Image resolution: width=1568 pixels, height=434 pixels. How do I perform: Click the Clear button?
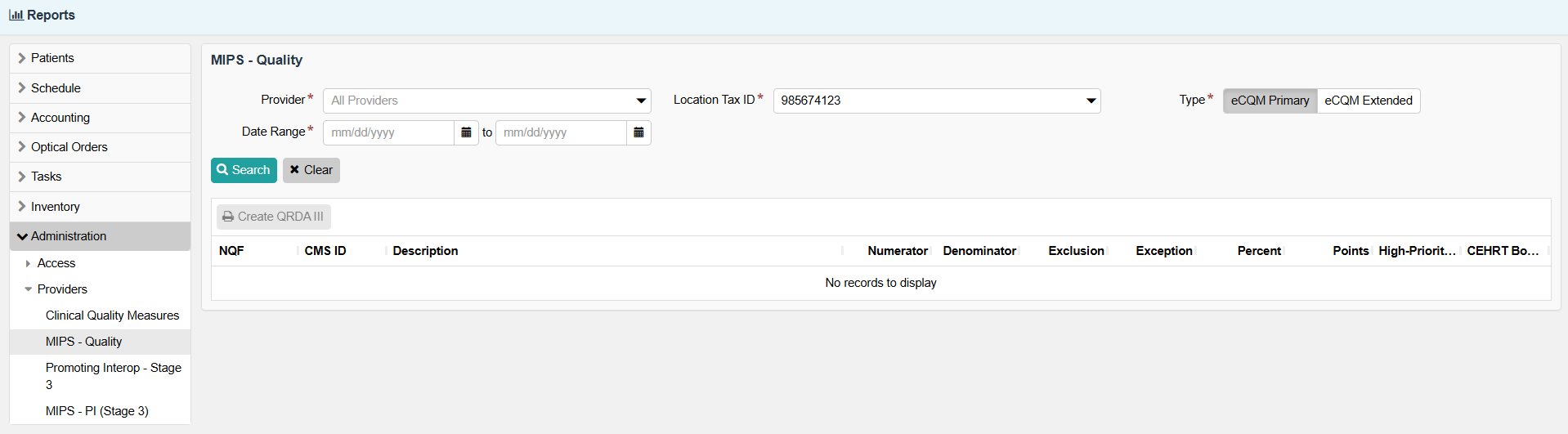point(311,170)
